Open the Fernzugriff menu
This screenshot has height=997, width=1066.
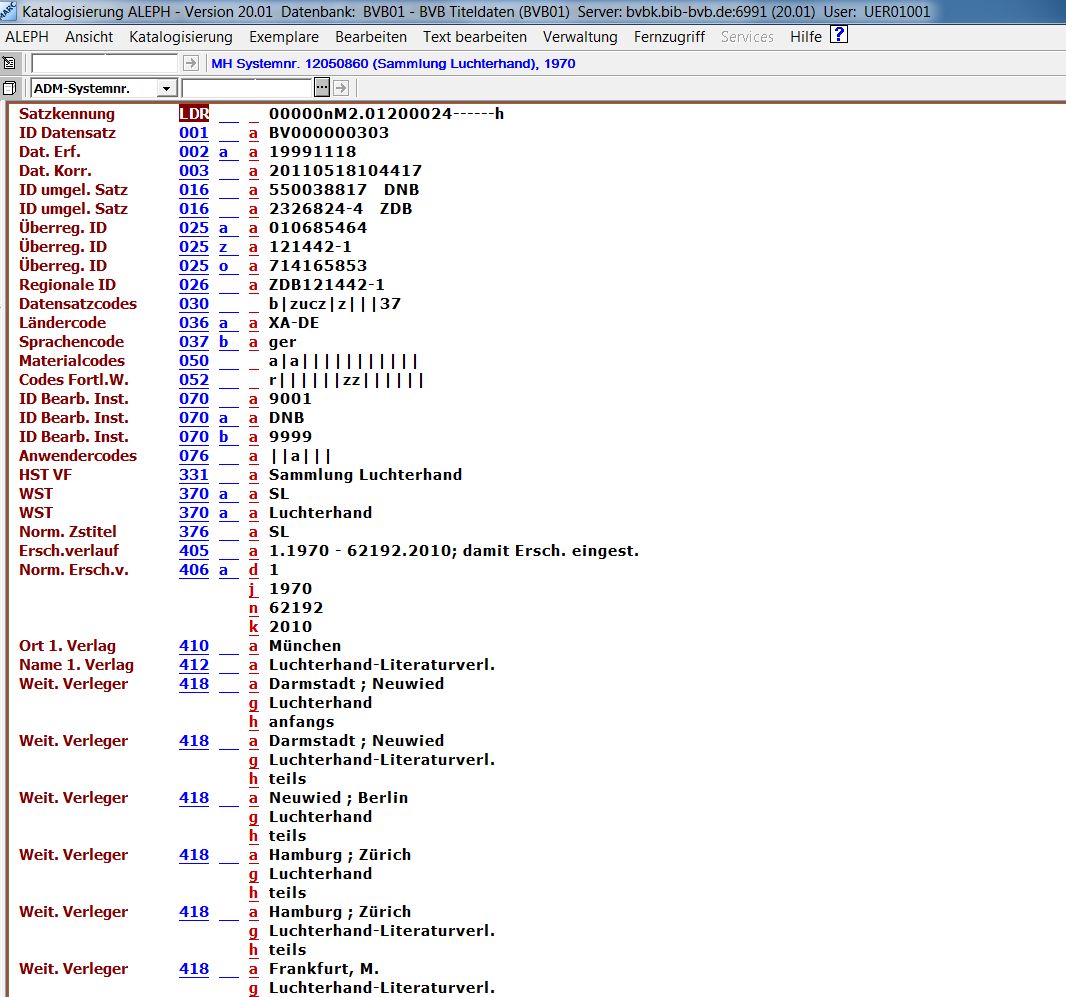669,37
